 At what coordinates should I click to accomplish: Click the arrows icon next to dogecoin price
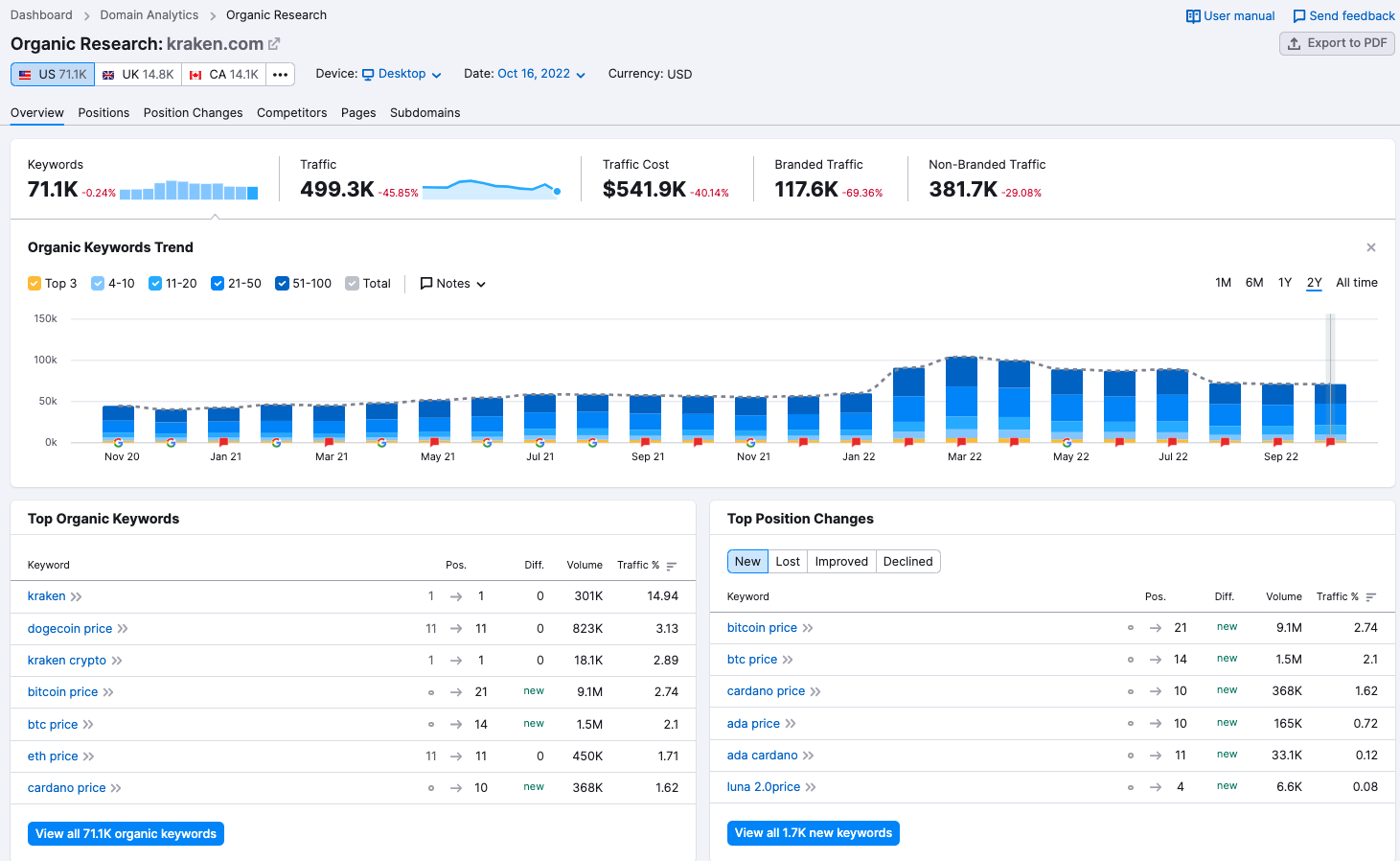coord(123,629)
